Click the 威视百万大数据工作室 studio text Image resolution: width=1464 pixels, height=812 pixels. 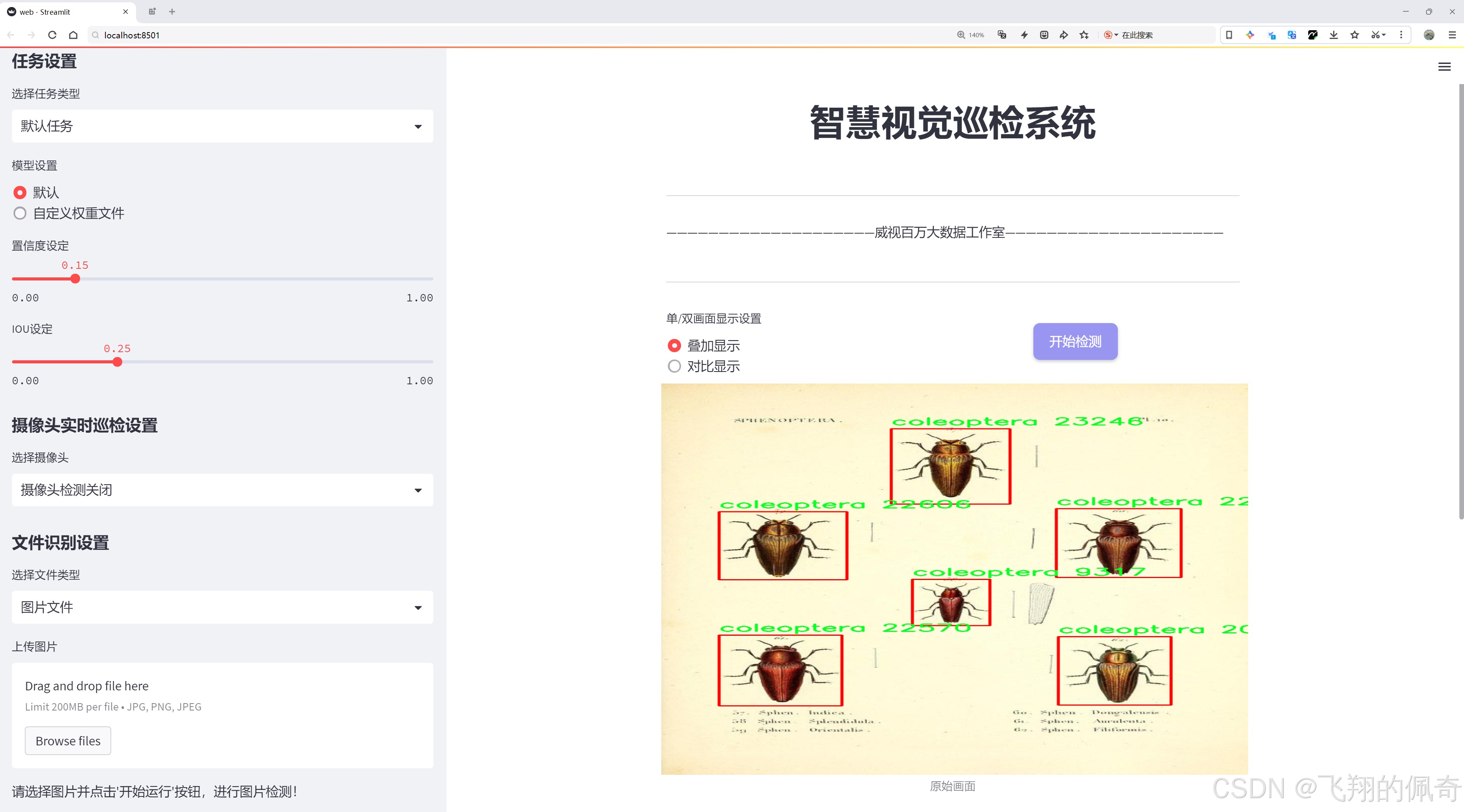(940, 233)
